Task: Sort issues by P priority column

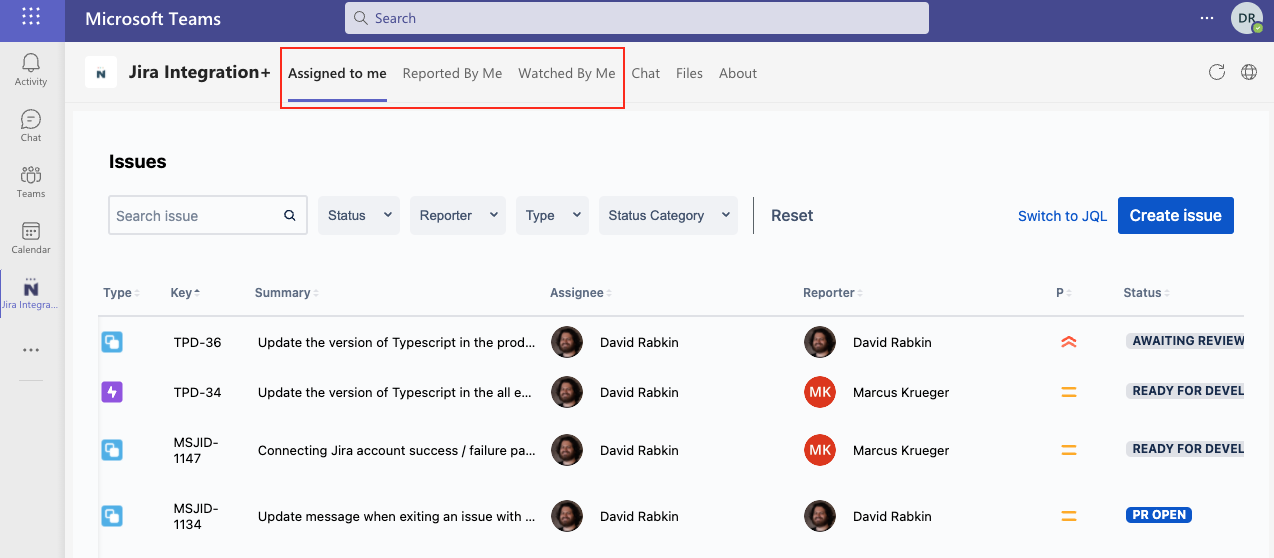Action: pos(1063,293)
